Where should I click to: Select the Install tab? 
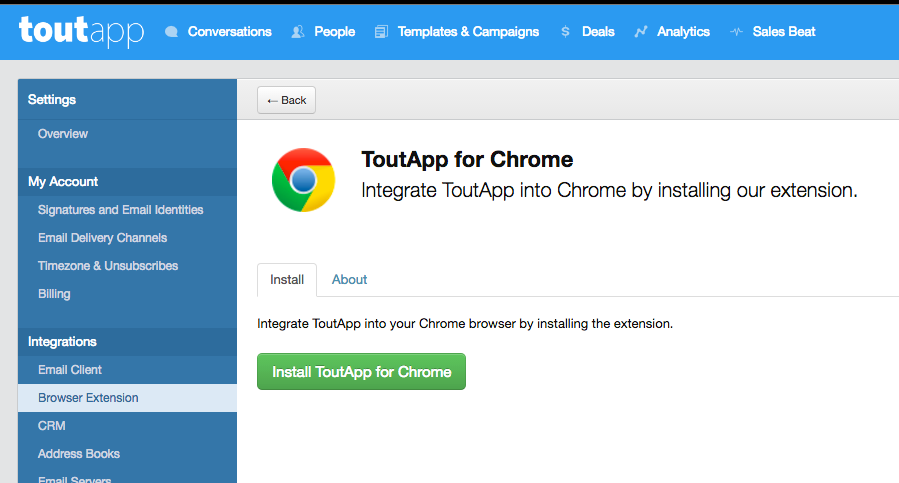point(287,280)
